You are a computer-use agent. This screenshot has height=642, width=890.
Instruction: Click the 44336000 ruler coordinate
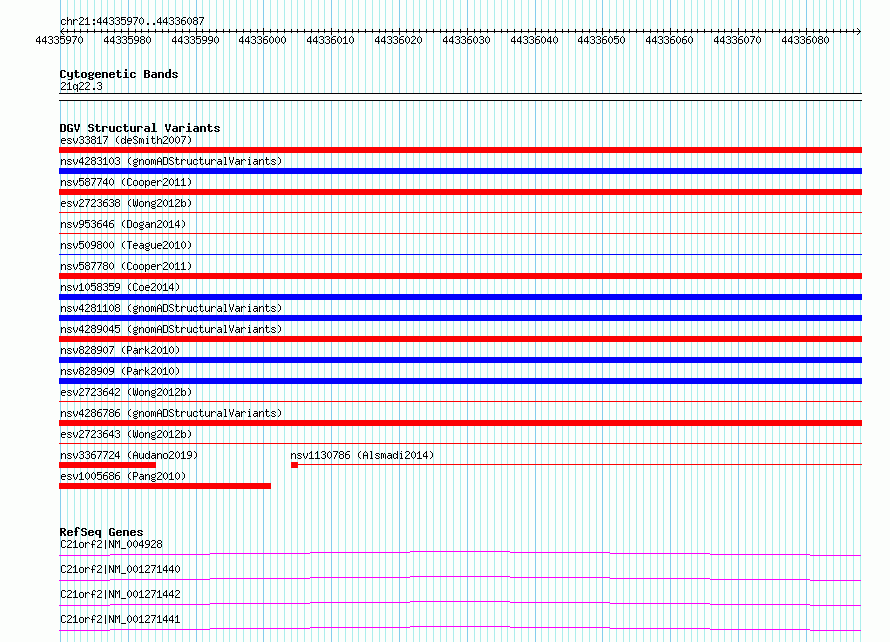(262, 40)
